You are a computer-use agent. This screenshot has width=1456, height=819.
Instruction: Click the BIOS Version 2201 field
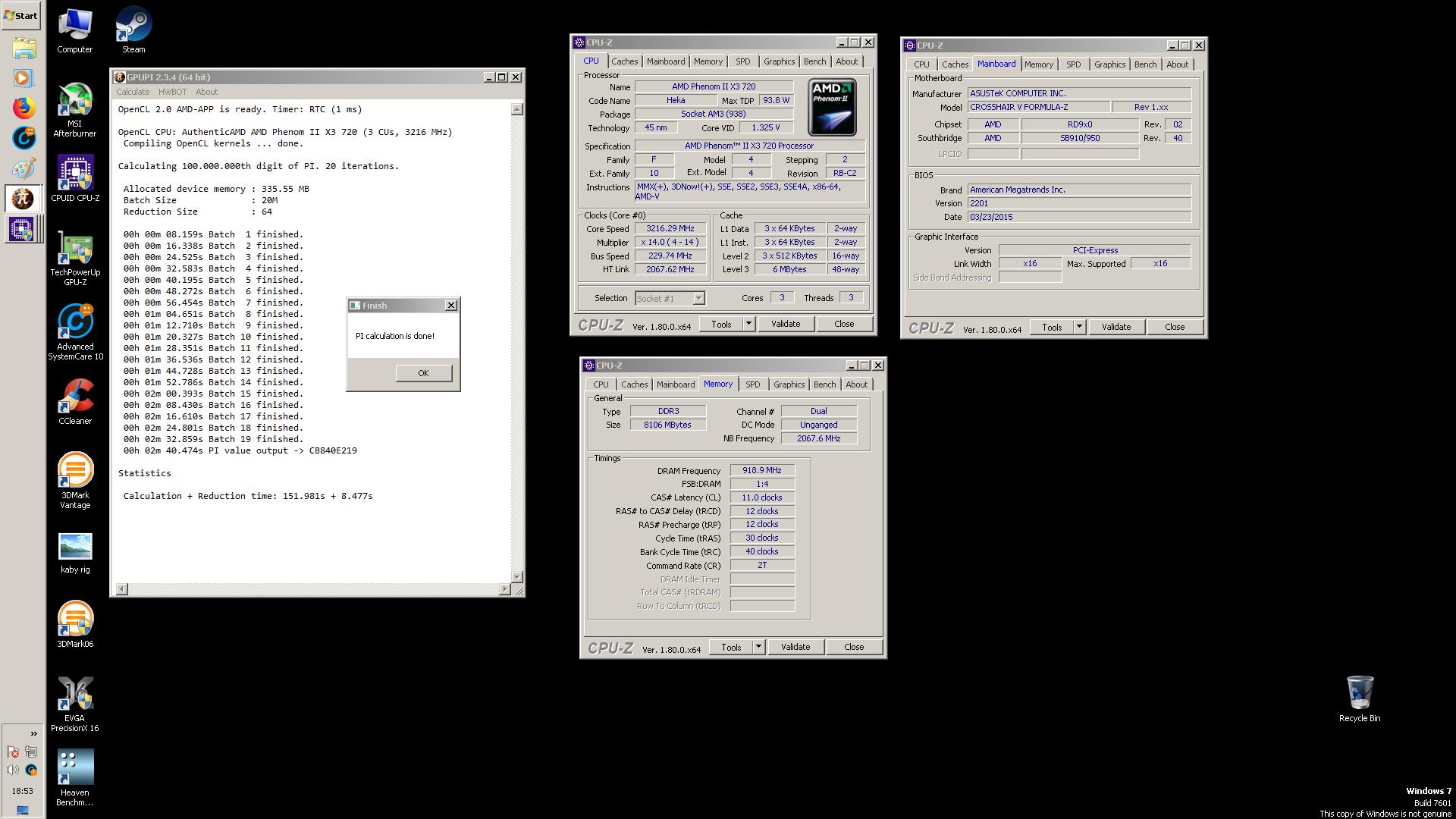[1079, 203]
